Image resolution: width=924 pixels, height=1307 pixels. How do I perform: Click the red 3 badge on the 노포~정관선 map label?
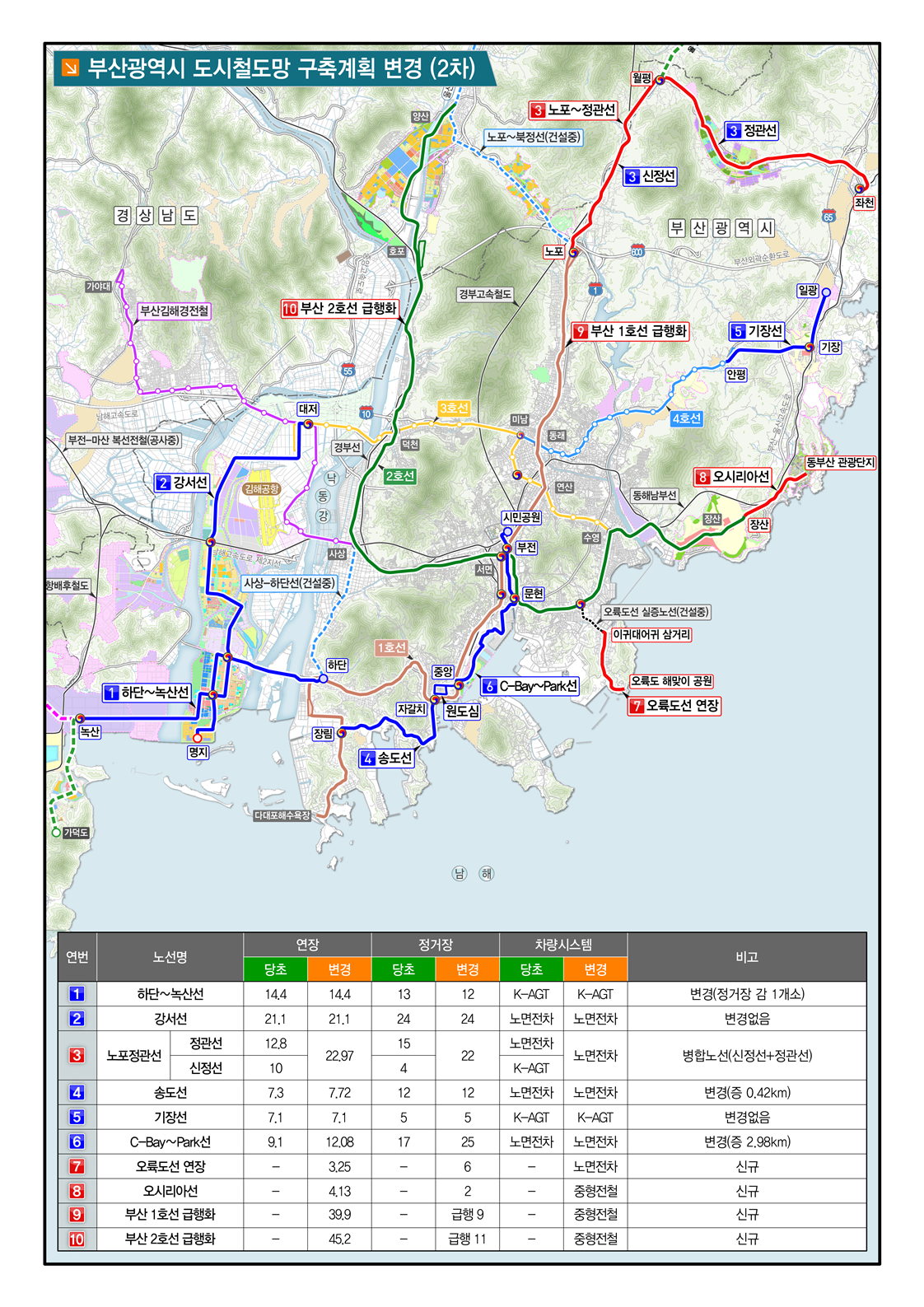[x=539, y=110]
